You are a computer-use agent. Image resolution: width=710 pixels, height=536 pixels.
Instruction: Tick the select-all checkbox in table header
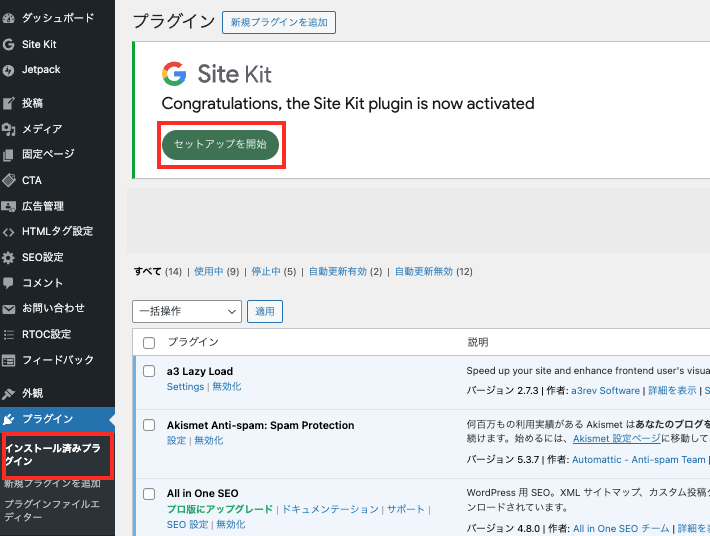149,343
